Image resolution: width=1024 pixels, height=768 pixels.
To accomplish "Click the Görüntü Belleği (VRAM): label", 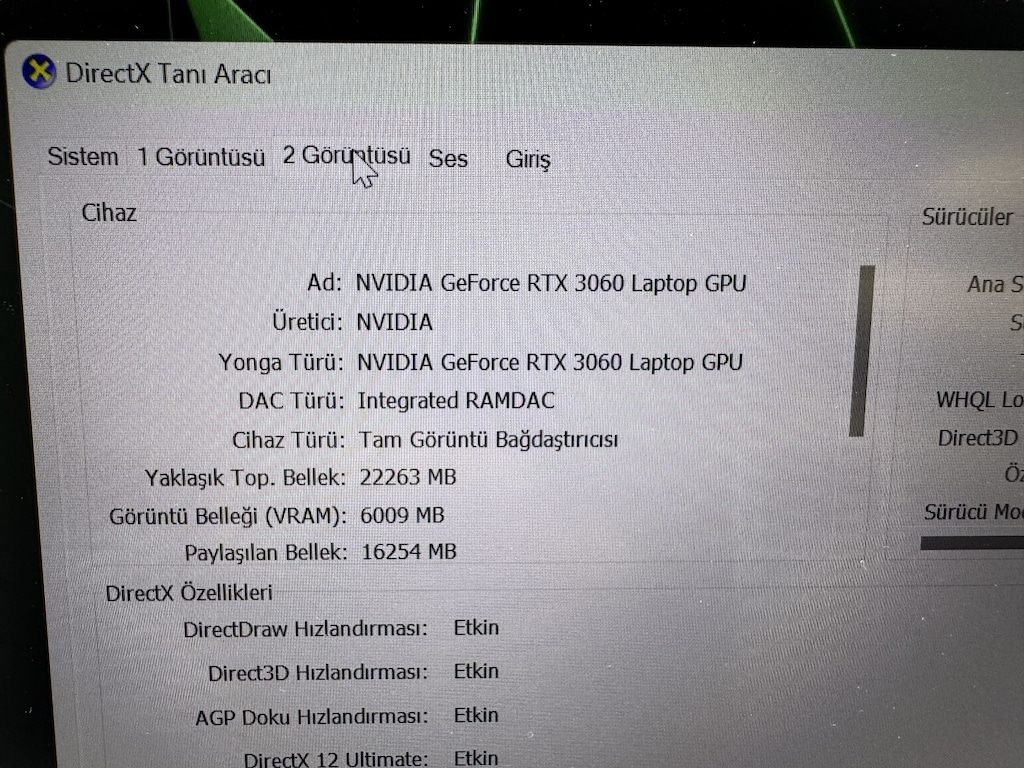I will 228,517.
